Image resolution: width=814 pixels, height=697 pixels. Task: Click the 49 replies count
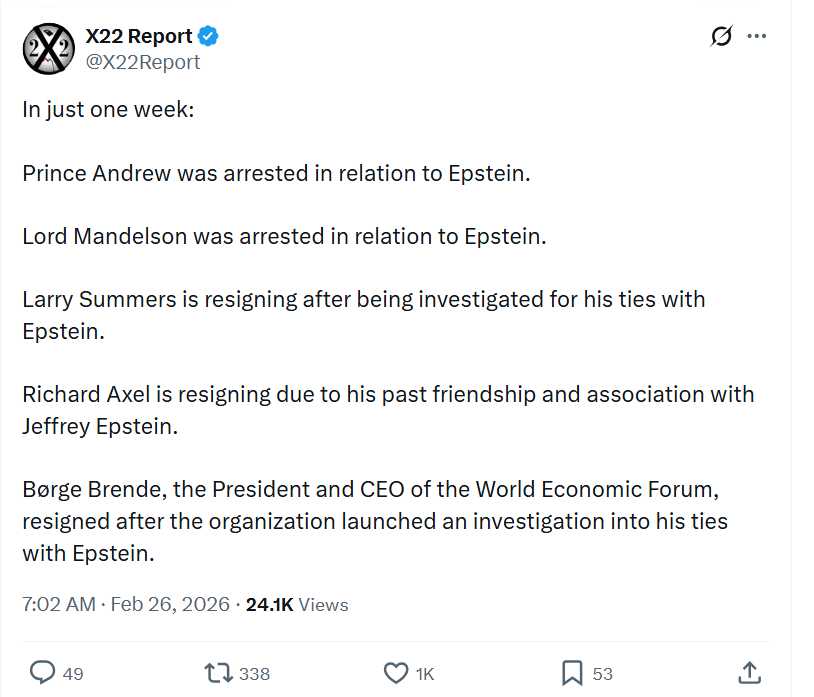pyautogui.click(x=73, y=674)
